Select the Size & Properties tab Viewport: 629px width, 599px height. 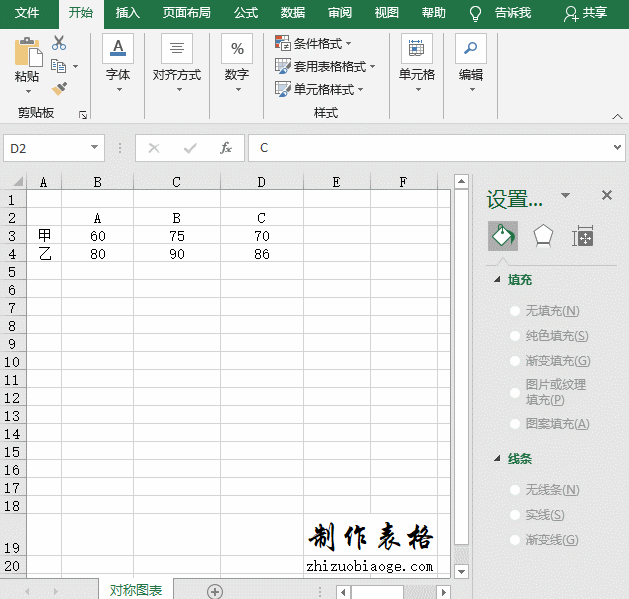point(583,236)
